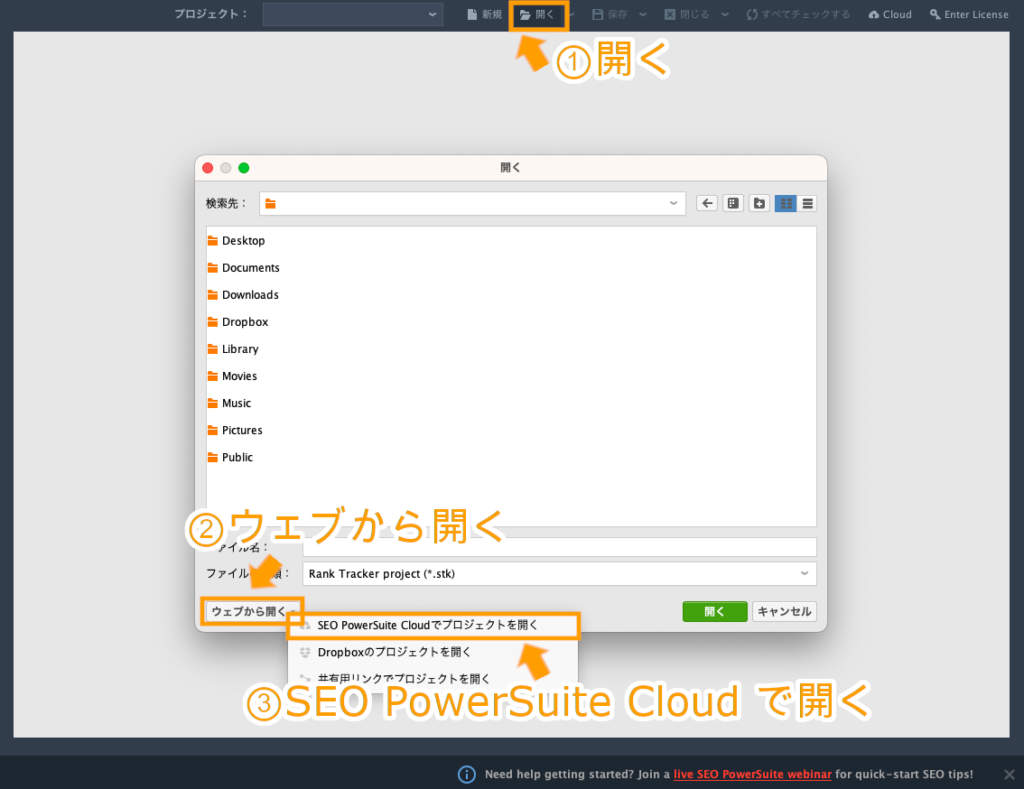Screen dimensions: 1024x789
Task: Open the Rank Tracker project file type dropdown
Action: pyautogui.click(x=559, y=573)
